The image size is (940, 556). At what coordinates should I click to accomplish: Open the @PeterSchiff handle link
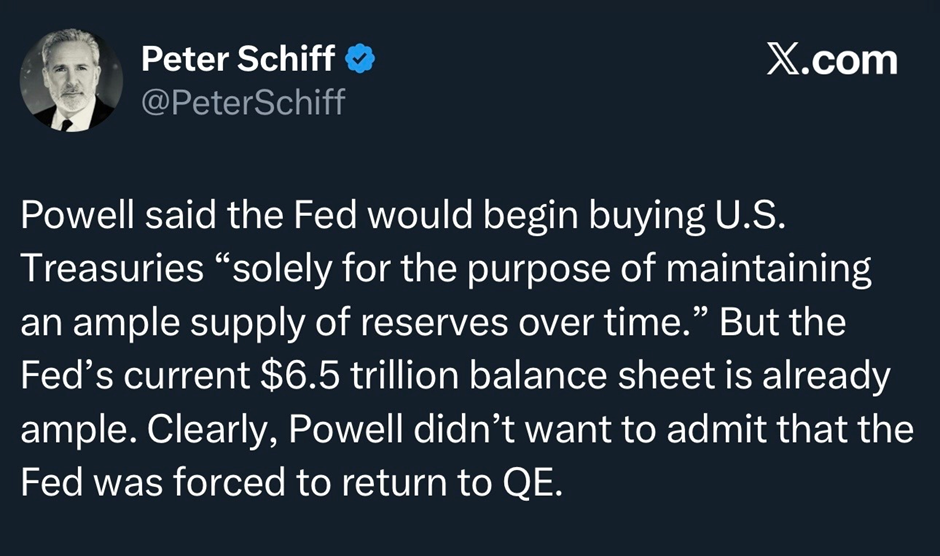(242, 101)
